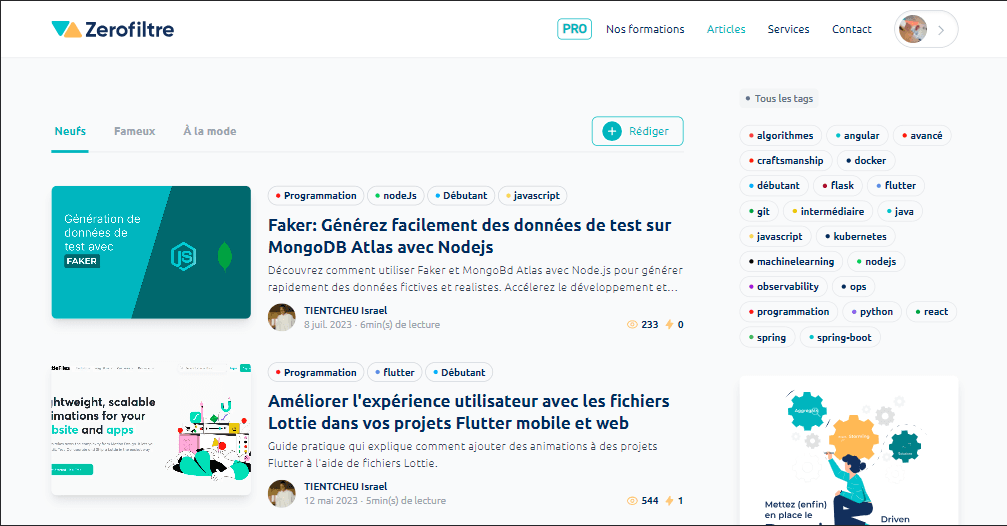Filter by programmation sidebar tag
This screenshot has width=1007, height=526.
click(x=789, y=311)
